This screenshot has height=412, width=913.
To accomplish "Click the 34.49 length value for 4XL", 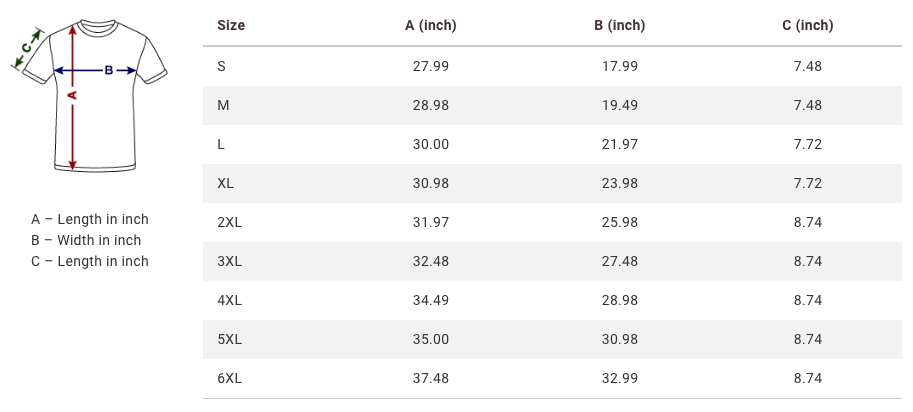I will tap(431, 300).
